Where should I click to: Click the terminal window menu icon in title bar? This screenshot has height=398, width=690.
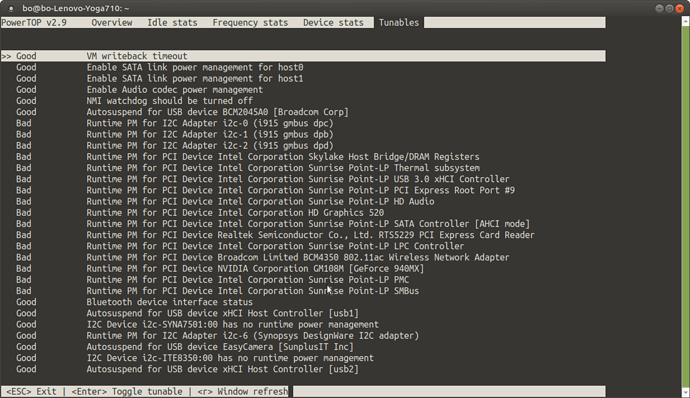[11, 8]
